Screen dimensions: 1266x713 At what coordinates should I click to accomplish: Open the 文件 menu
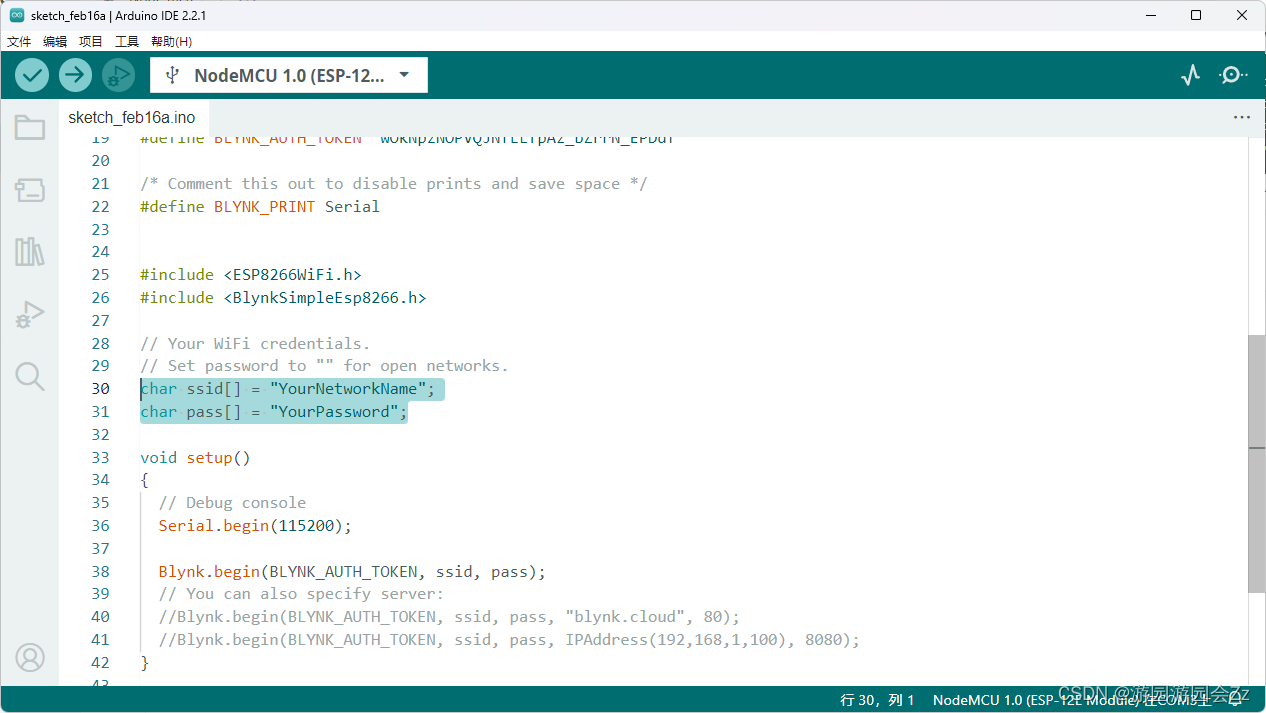click(x=18, y=41)
